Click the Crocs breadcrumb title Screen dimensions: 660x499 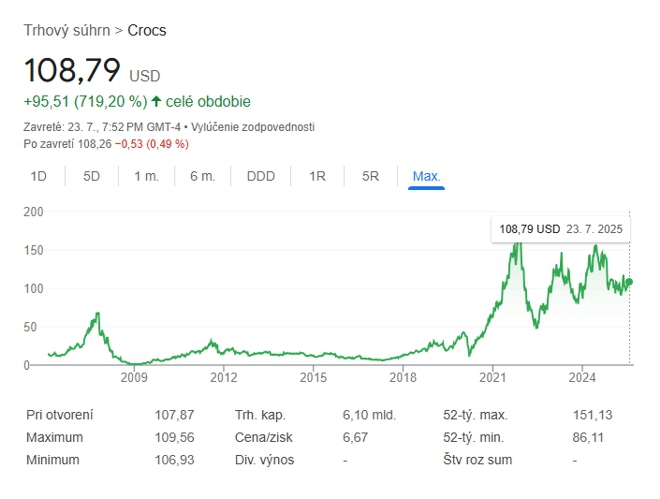[x=146, y=30]
